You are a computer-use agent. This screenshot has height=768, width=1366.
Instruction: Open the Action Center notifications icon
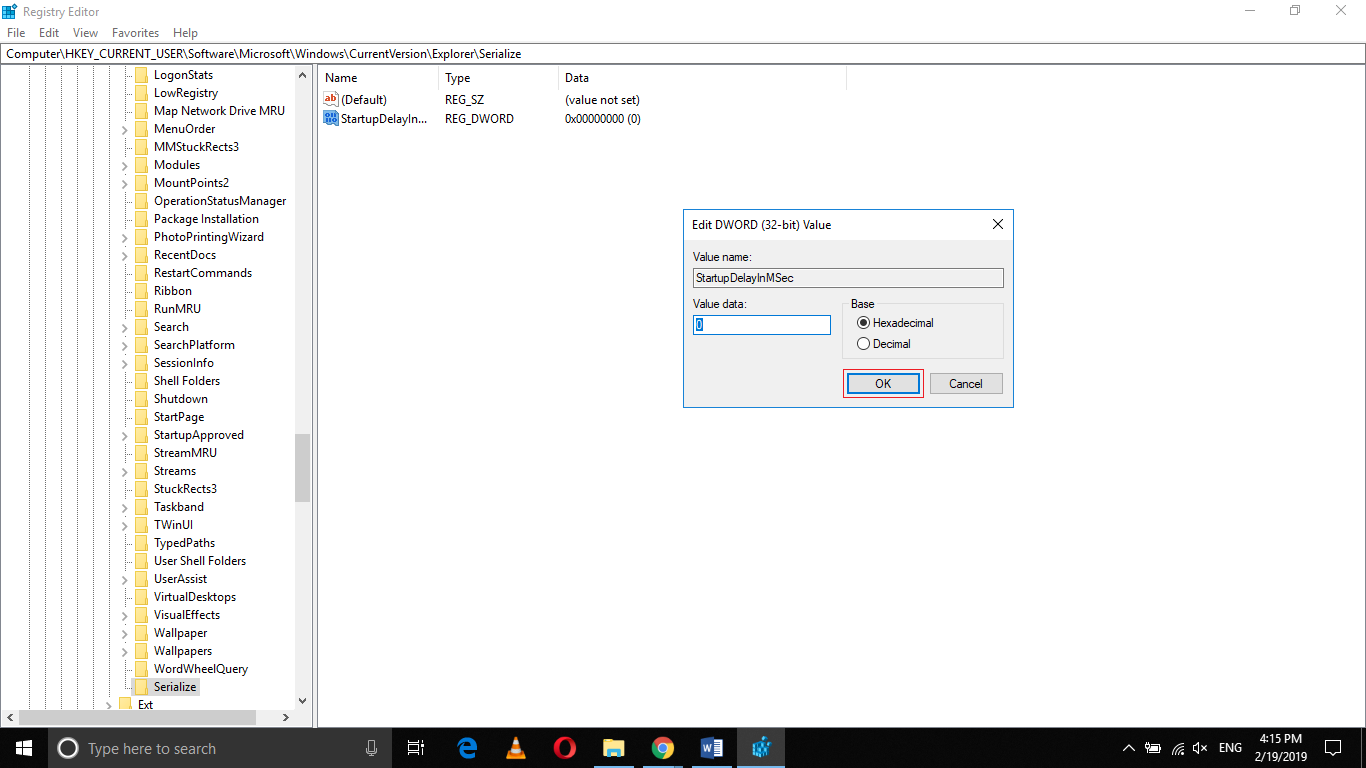(x=1333, y=748)
